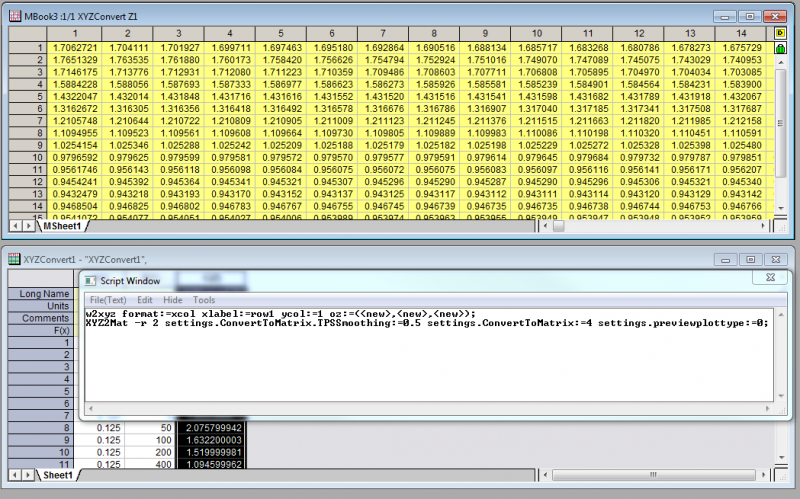This screenshot has width=800, height=499.
Task: Select column 7 header in MBook3 matrix
Action: tap(383, 33)
